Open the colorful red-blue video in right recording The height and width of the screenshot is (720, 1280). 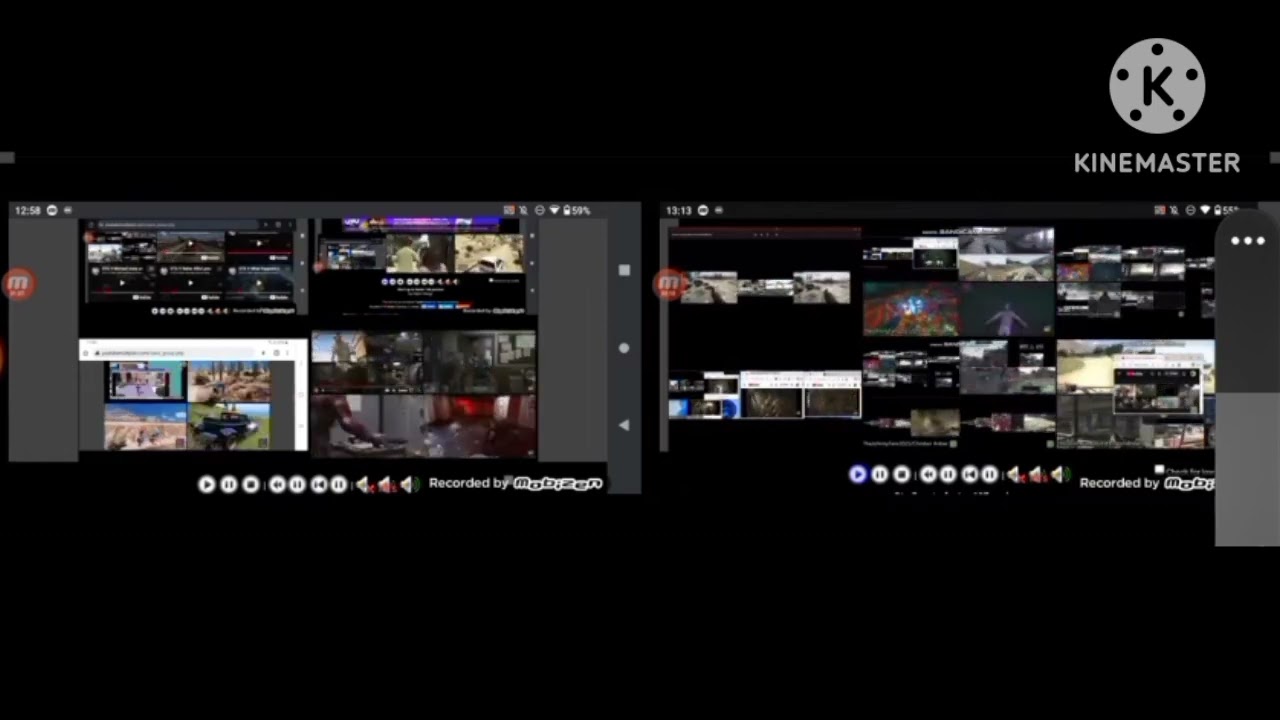tap(910, 307)
